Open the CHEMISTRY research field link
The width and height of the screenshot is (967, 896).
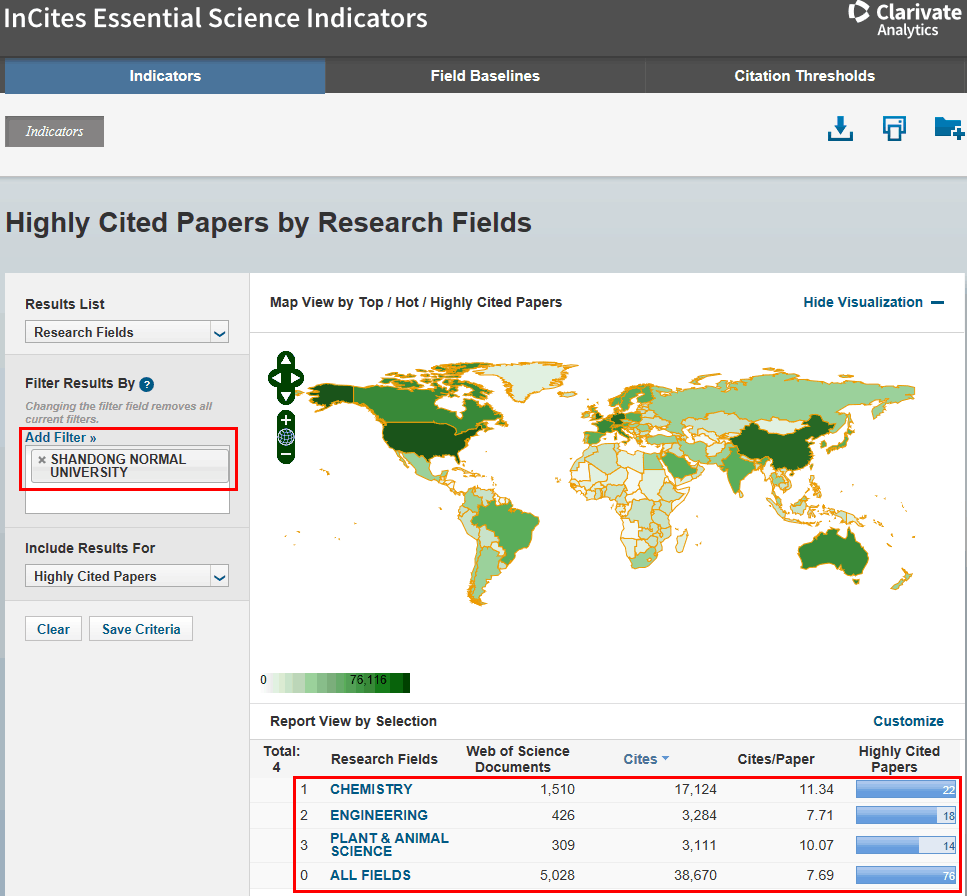(371, 789)
